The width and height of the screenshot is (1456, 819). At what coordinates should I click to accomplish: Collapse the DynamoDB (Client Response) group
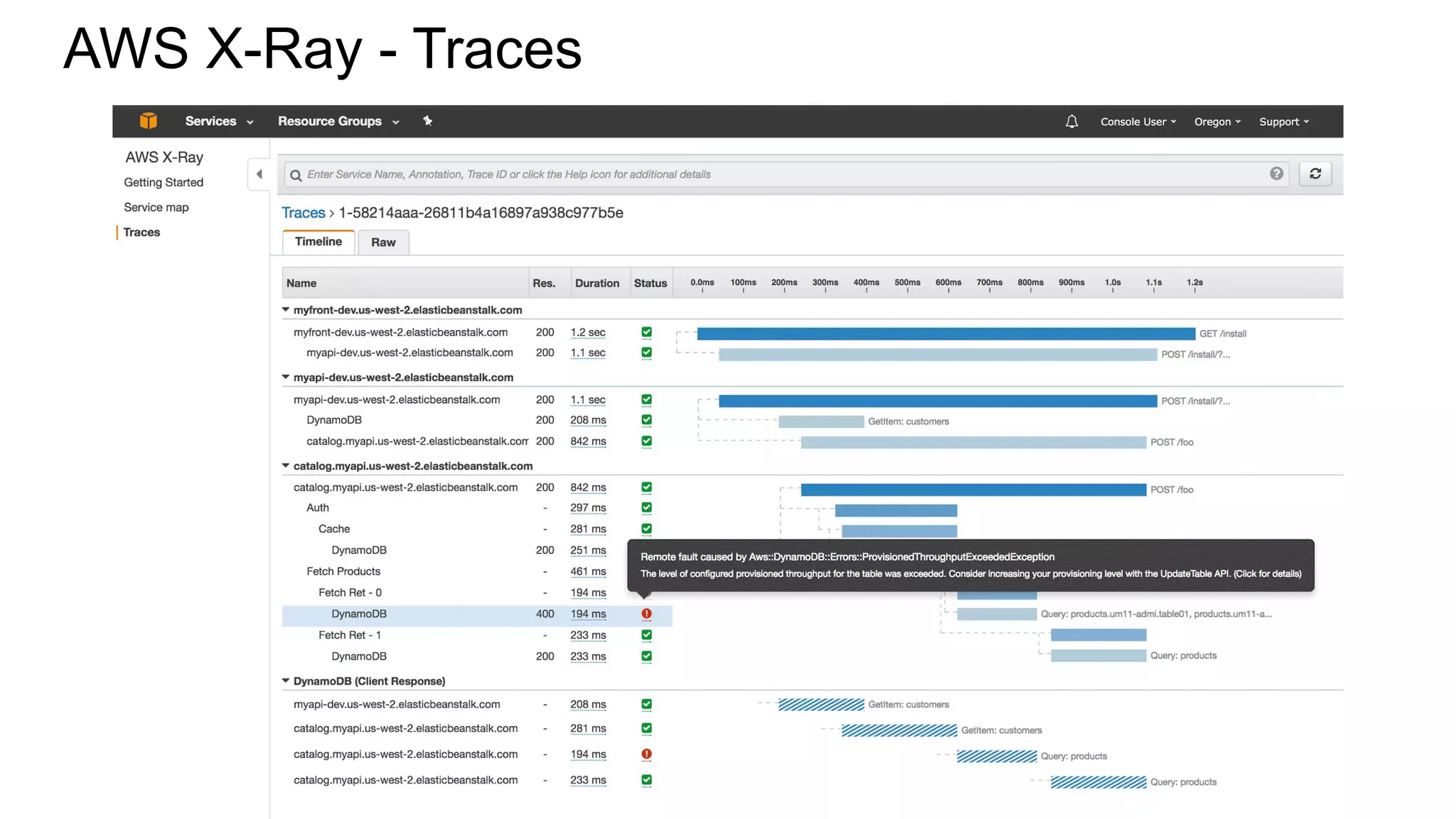tap(286, 681)
